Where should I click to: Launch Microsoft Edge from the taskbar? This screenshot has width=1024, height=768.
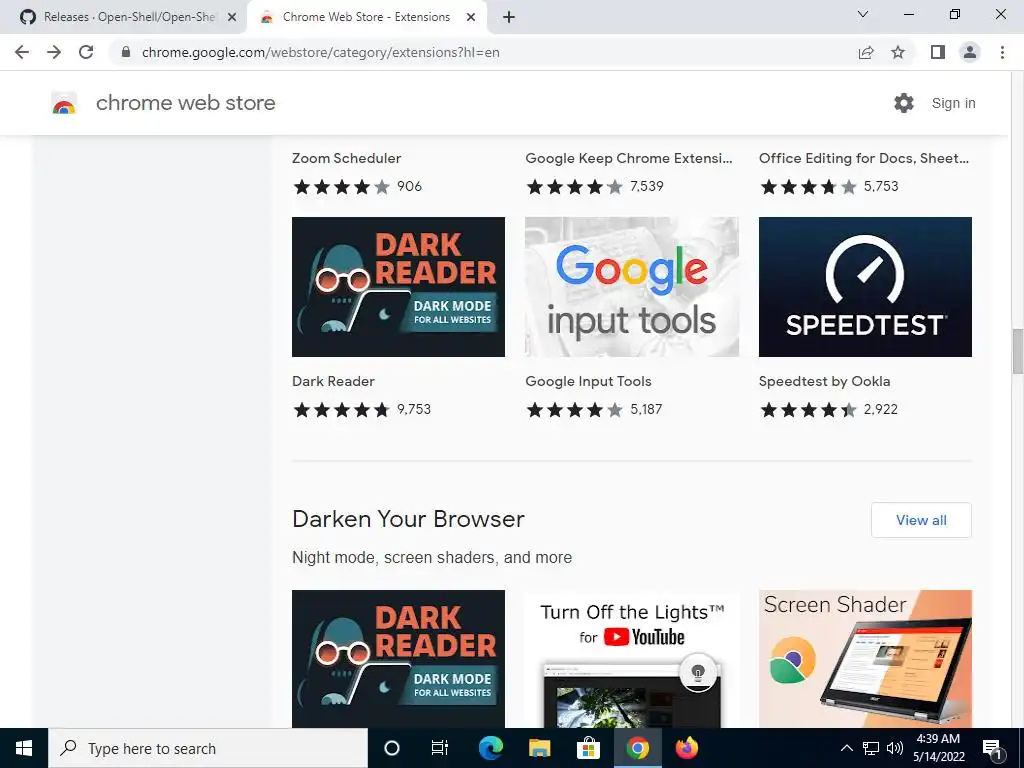(x=490, y=748)
